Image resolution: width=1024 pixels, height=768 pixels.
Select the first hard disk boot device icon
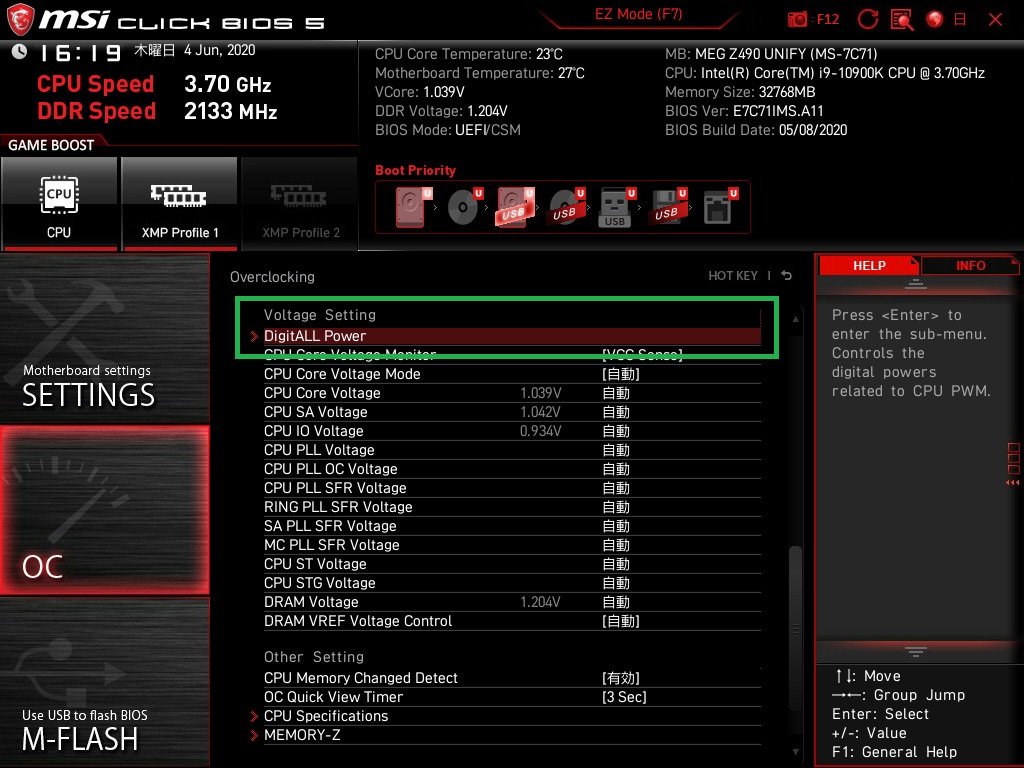tap(413, 207)
